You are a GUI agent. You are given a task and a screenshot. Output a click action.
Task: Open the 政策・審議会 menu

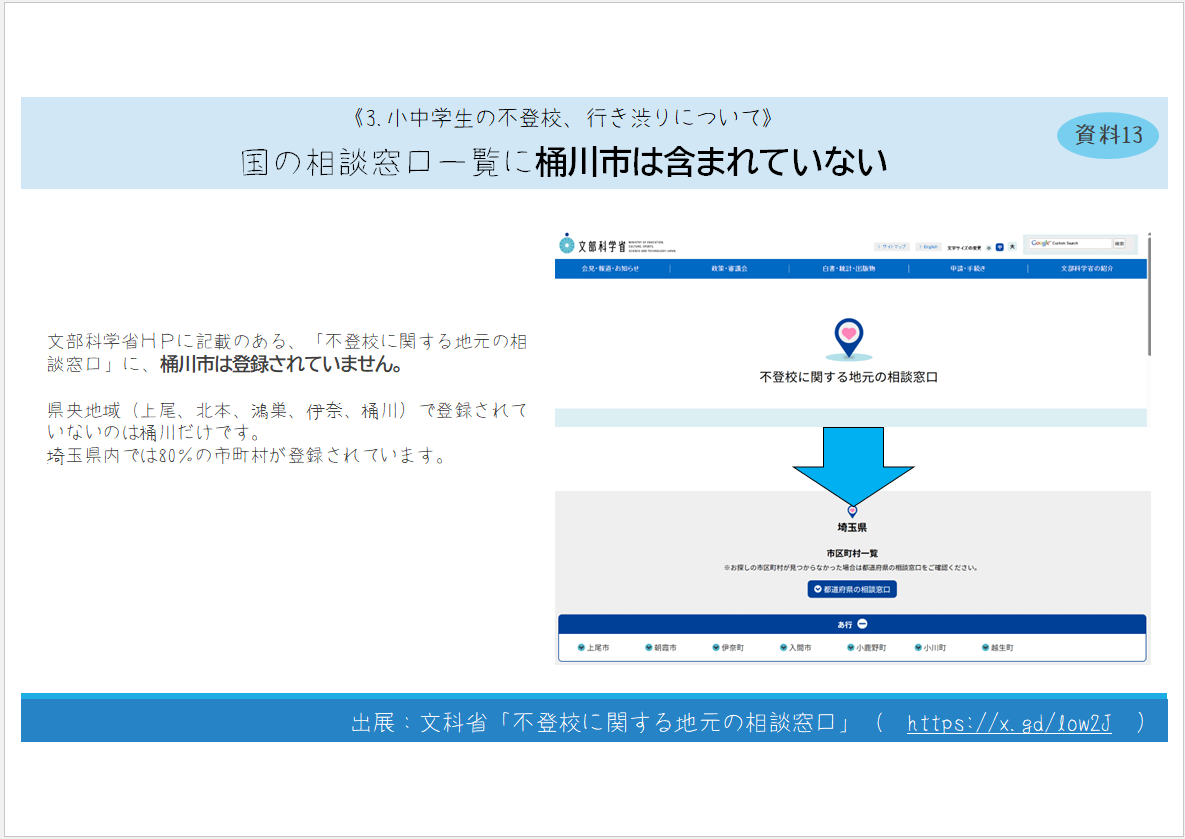729,268
